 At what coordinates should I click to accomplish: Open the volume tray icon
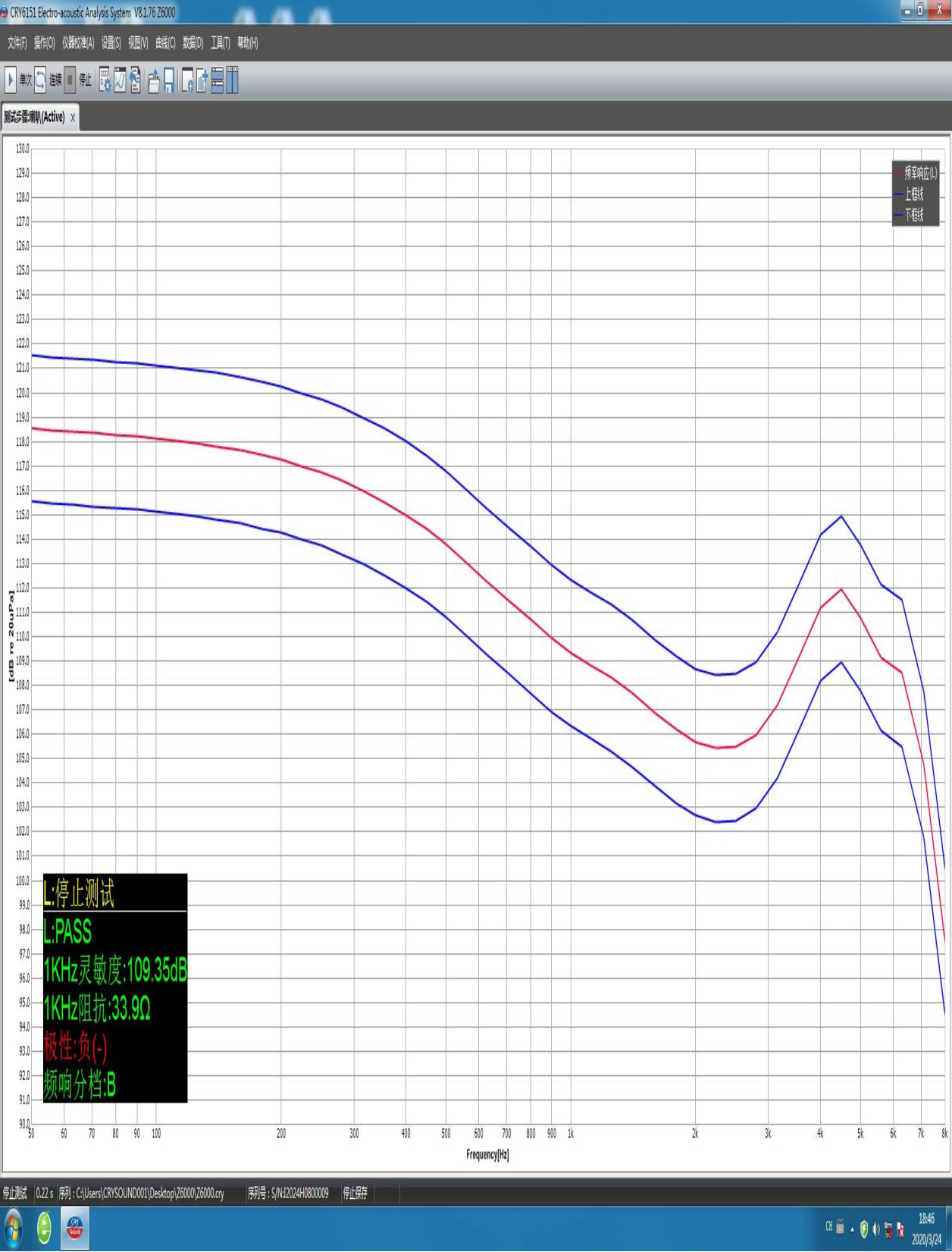coord(876,1229)
